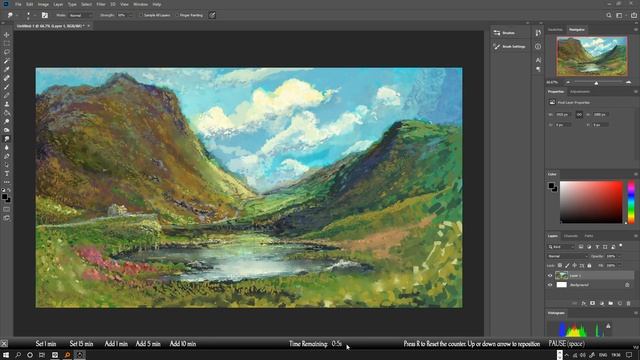
Task: Toggle Lock transparent pixels
Action: pyautogui.click(x=560, y=266)
